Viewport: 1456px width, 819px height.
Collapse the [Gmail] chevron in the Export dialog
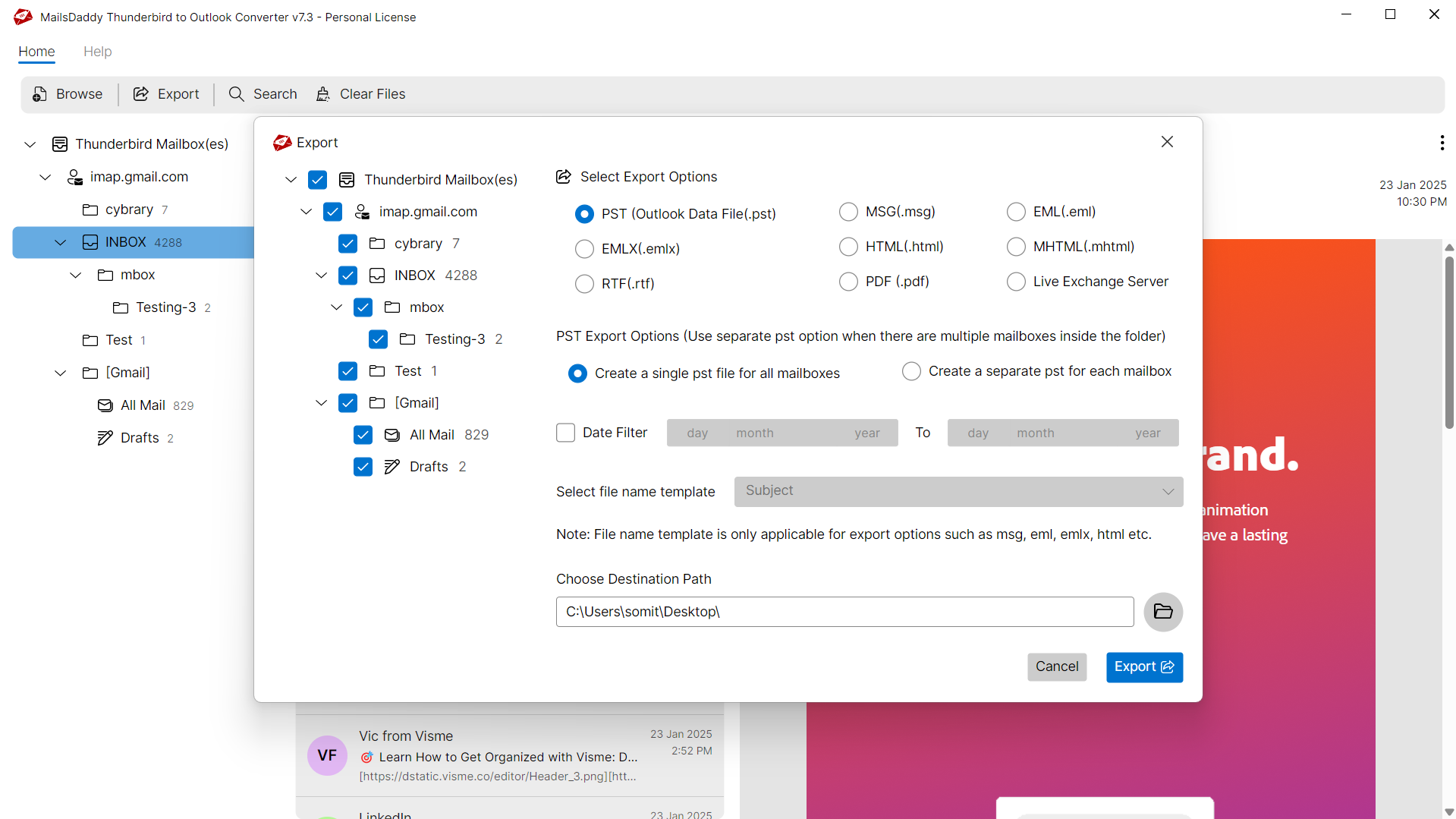click(321, 403)
